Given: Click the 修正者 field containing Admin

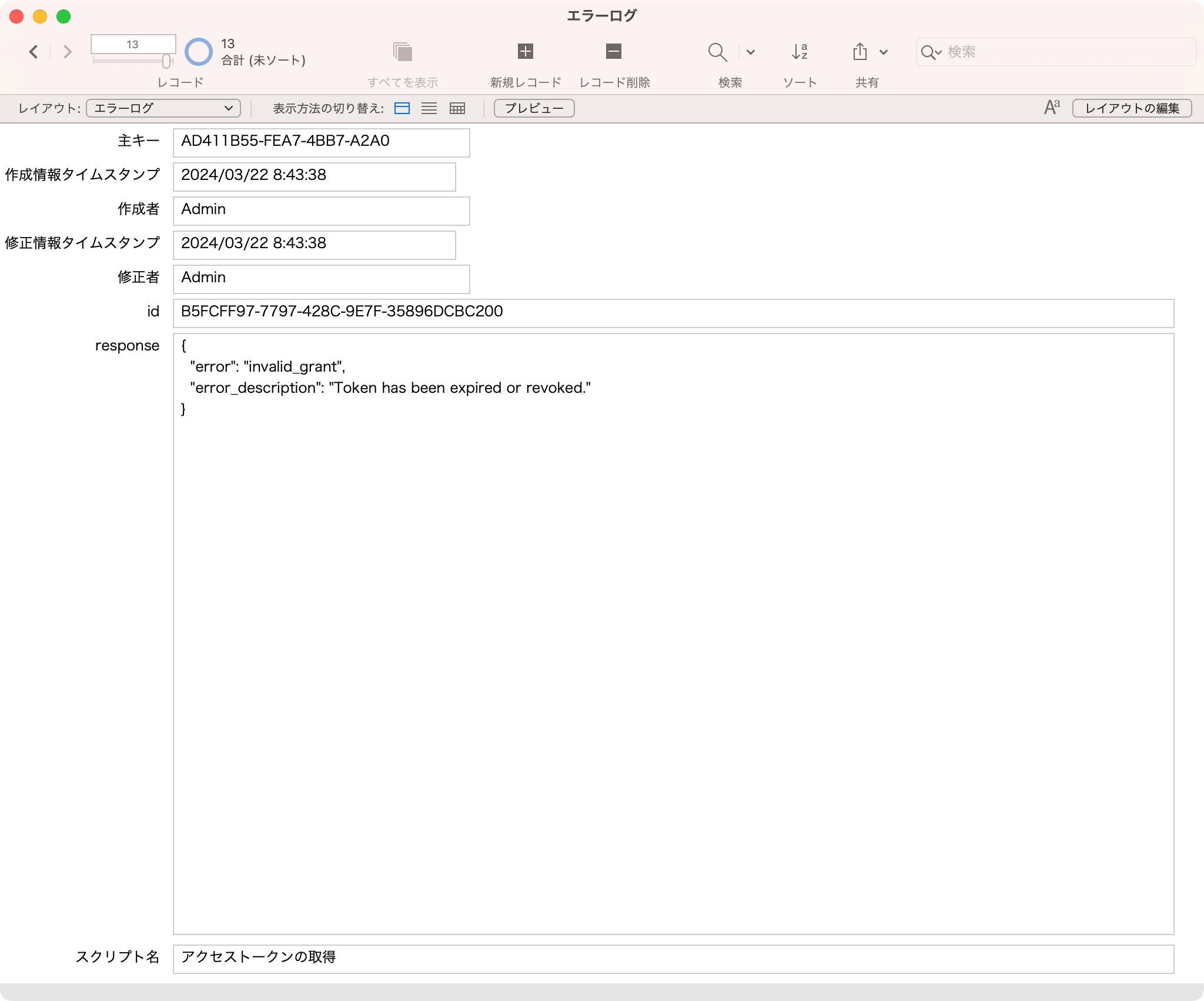Looking at the screenshot, I should [x=322, y=279].
